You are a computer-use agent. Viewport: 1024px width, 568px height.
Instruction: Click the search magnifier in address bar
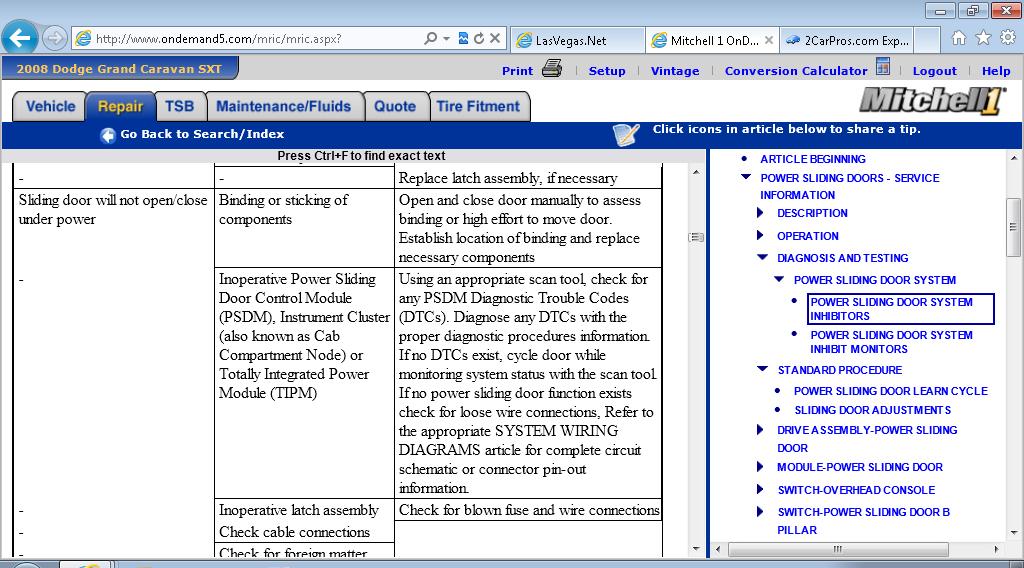point(430,39)
